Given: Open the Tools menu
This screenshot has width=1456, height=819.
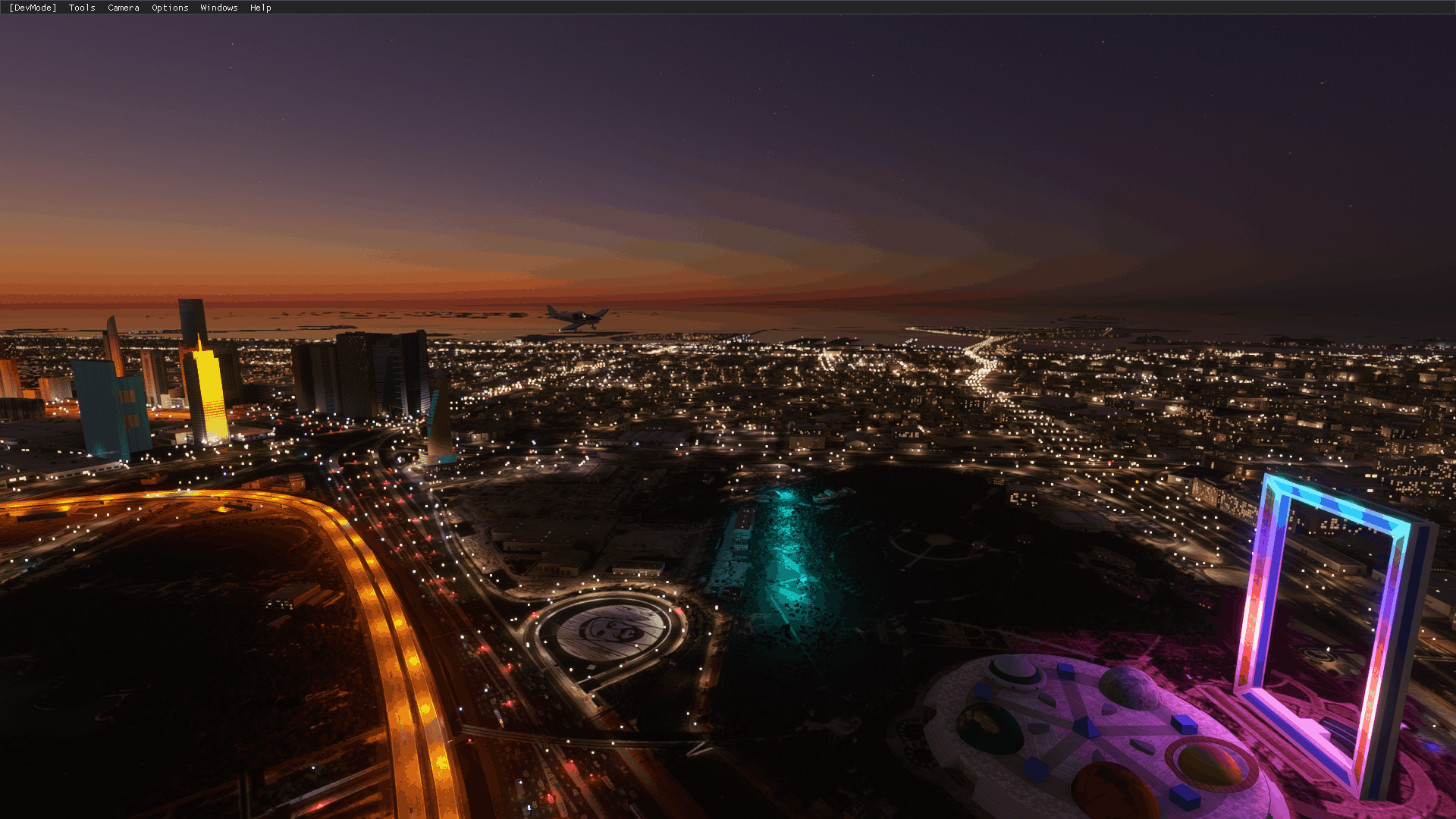Looking at the screenshot, I should (82, 8).
